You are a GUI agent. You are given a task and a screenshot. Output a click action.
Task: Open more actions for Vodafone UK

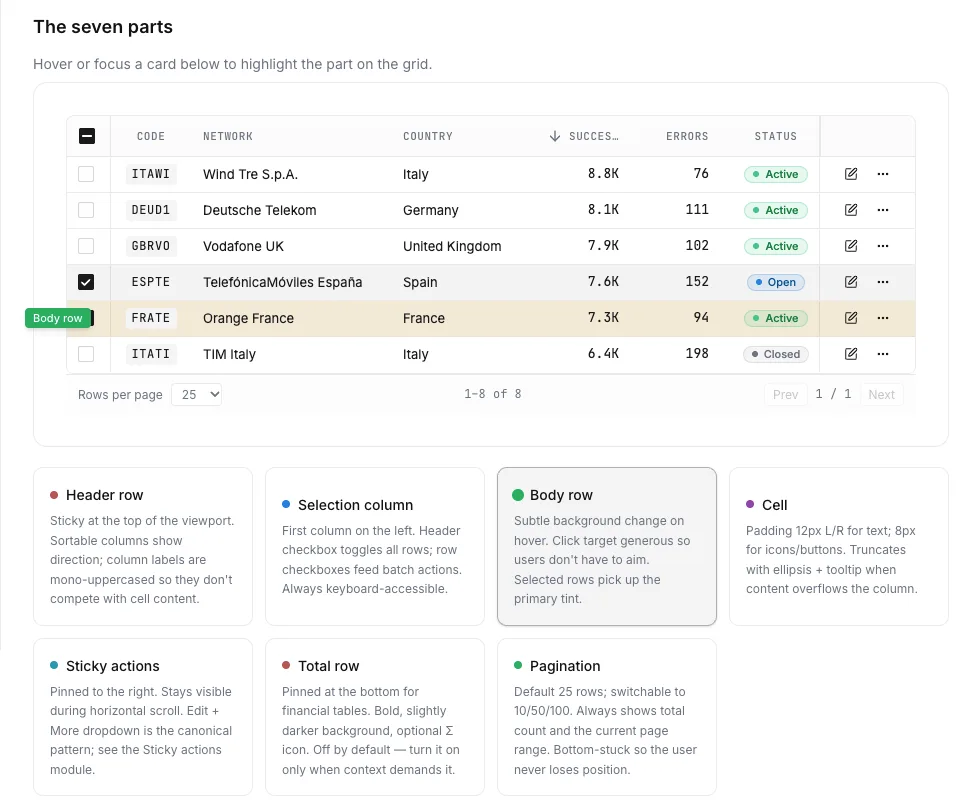(883, 246)
